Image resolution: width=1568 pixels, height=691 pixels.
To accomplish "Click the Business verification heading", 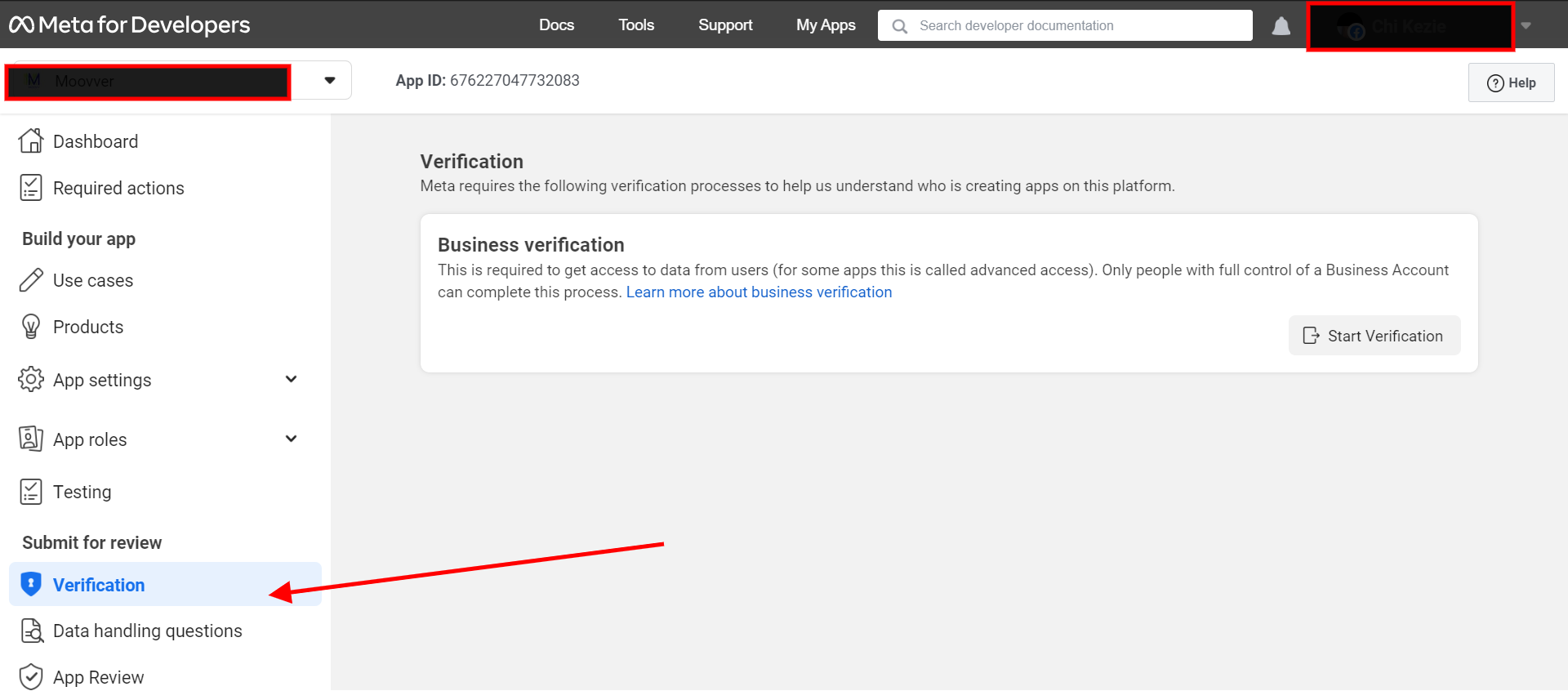I will click(x=531, y=245).
